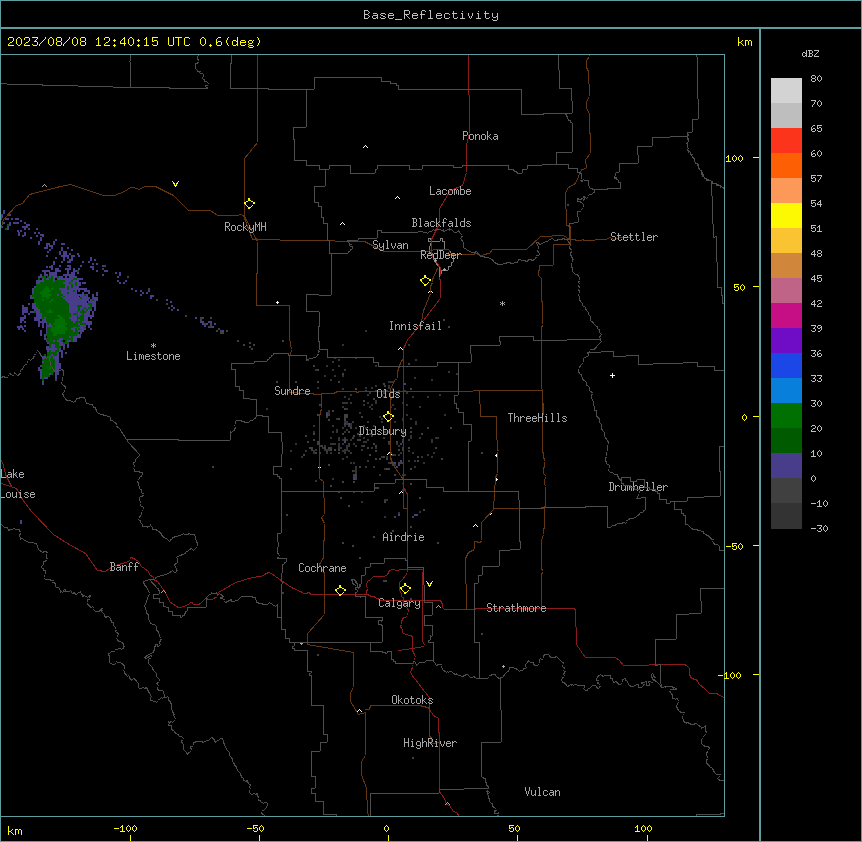Click the Drumheller label
The width and height of the screenshot is (862, 842).
638,487
